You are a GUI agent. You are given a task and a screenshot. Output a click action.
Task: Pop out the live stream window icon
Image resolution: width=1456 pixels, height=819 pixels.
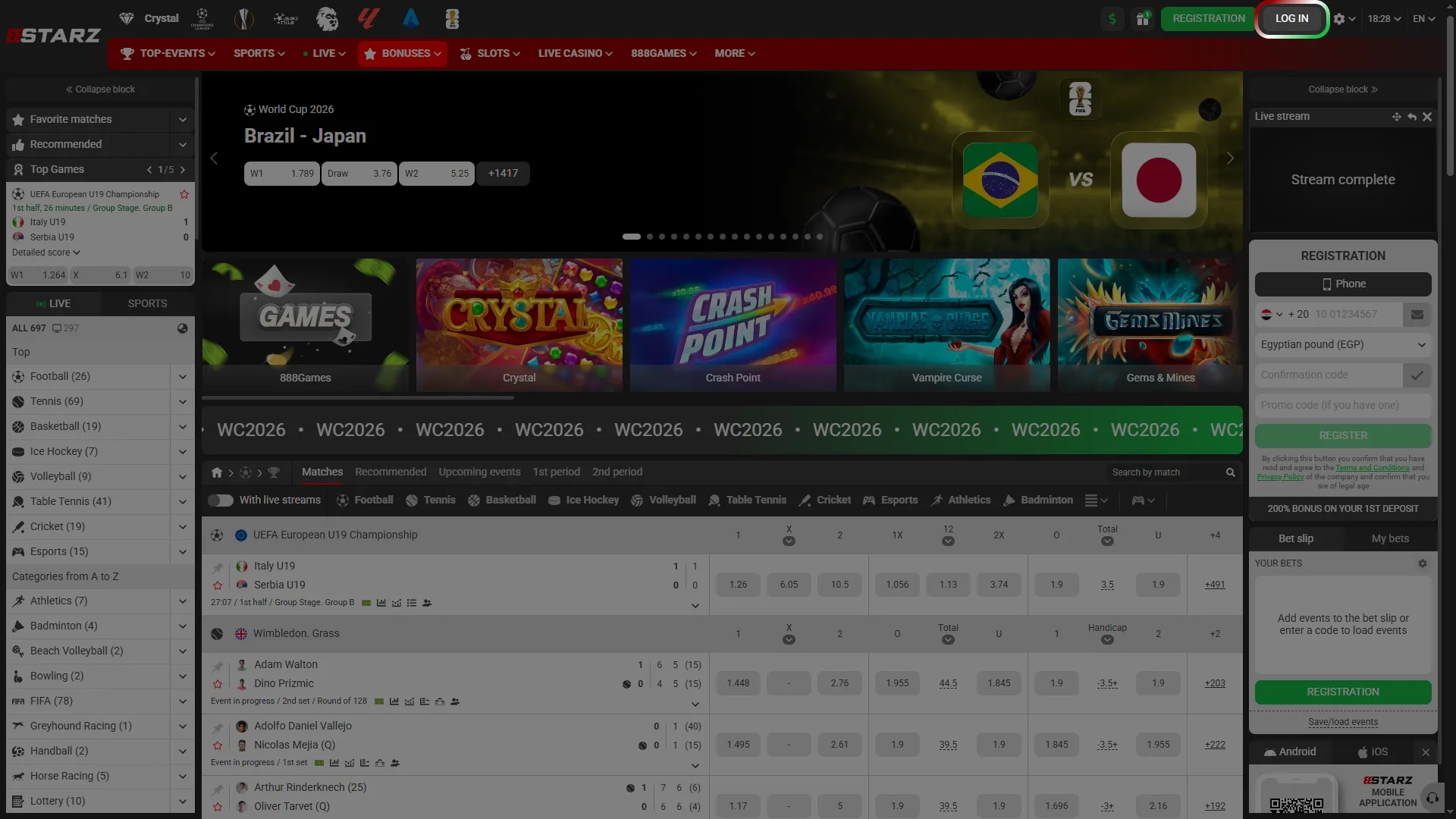click(1396, 117)
